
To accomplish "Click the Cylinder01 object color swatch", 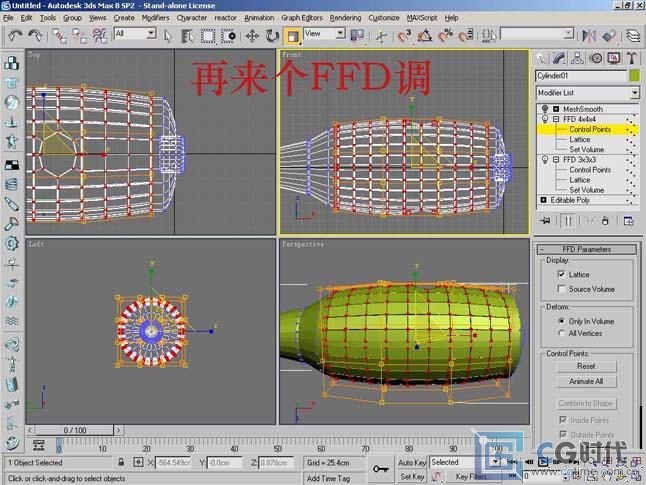I will click(634, 75).
